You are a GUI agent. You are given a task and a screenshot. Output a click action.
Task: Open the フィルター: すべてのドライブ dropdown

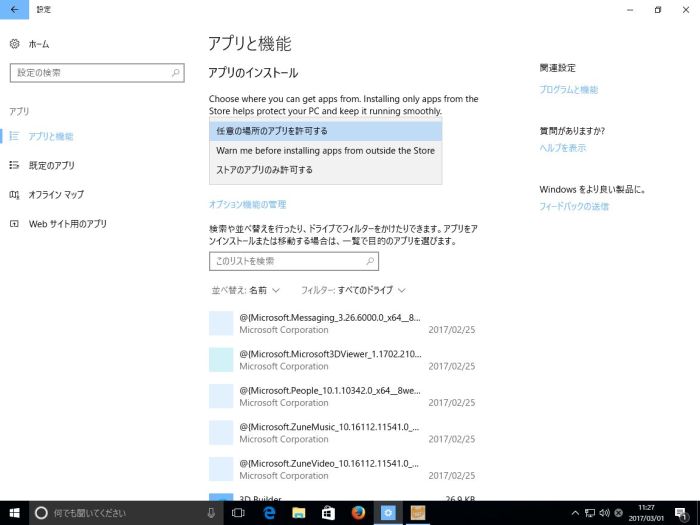[353, 290]
